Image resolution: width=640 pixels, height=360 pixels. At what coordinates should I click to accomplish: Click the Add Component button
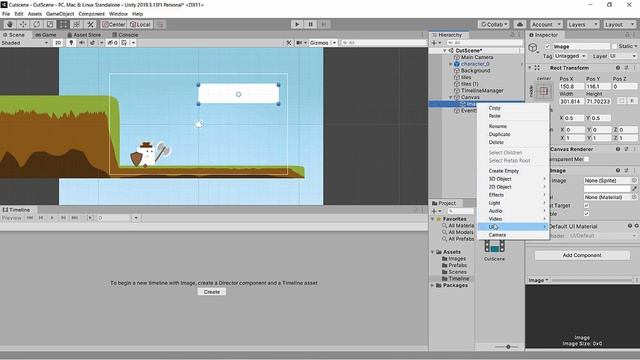[582, 256]
